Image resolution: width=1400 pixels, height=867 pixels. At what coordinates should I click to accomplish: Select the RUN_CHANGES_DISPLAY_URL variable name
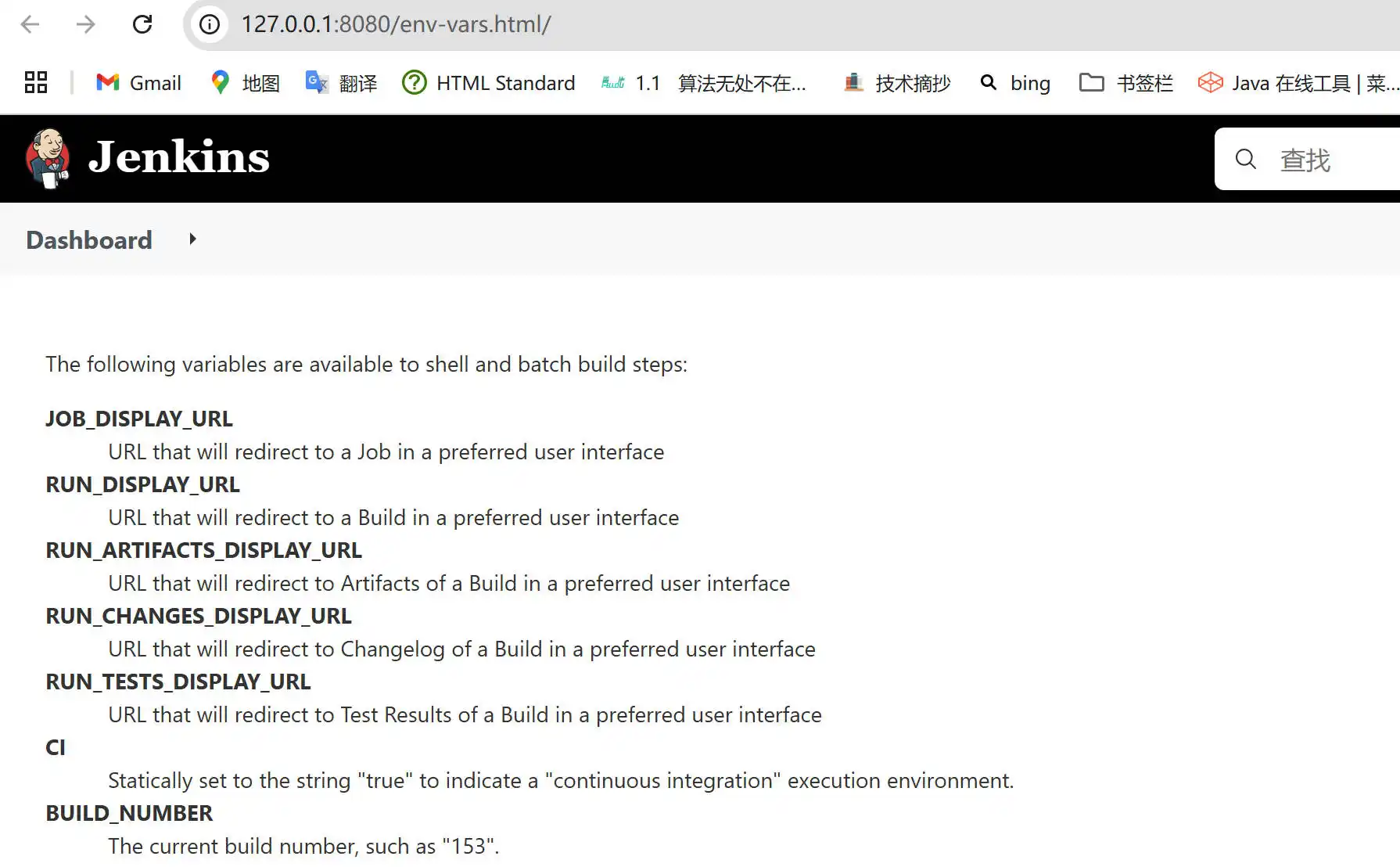[x=199, y=616]
